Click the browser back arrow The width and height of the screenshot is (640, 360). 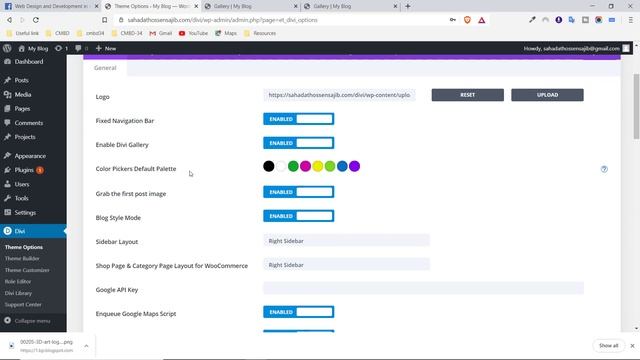tap(9, 20)
